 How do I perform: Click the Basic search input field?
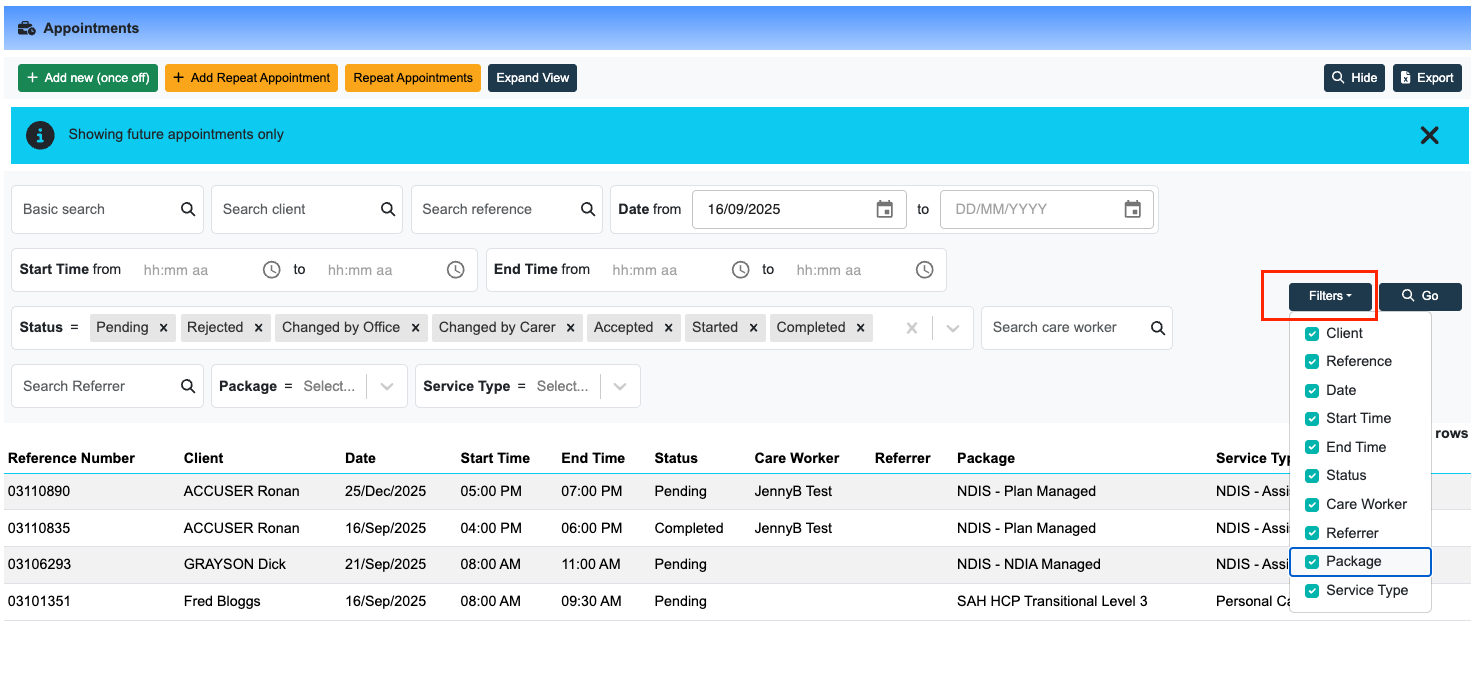click(95, 209)
